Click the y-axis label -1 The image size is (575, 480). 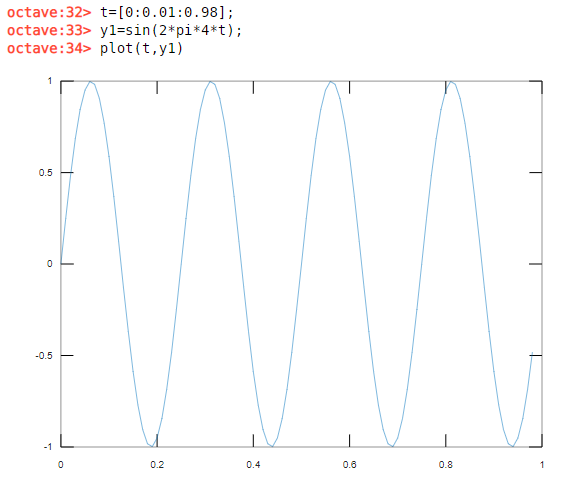pyautogui.click(x=48, y=447)
